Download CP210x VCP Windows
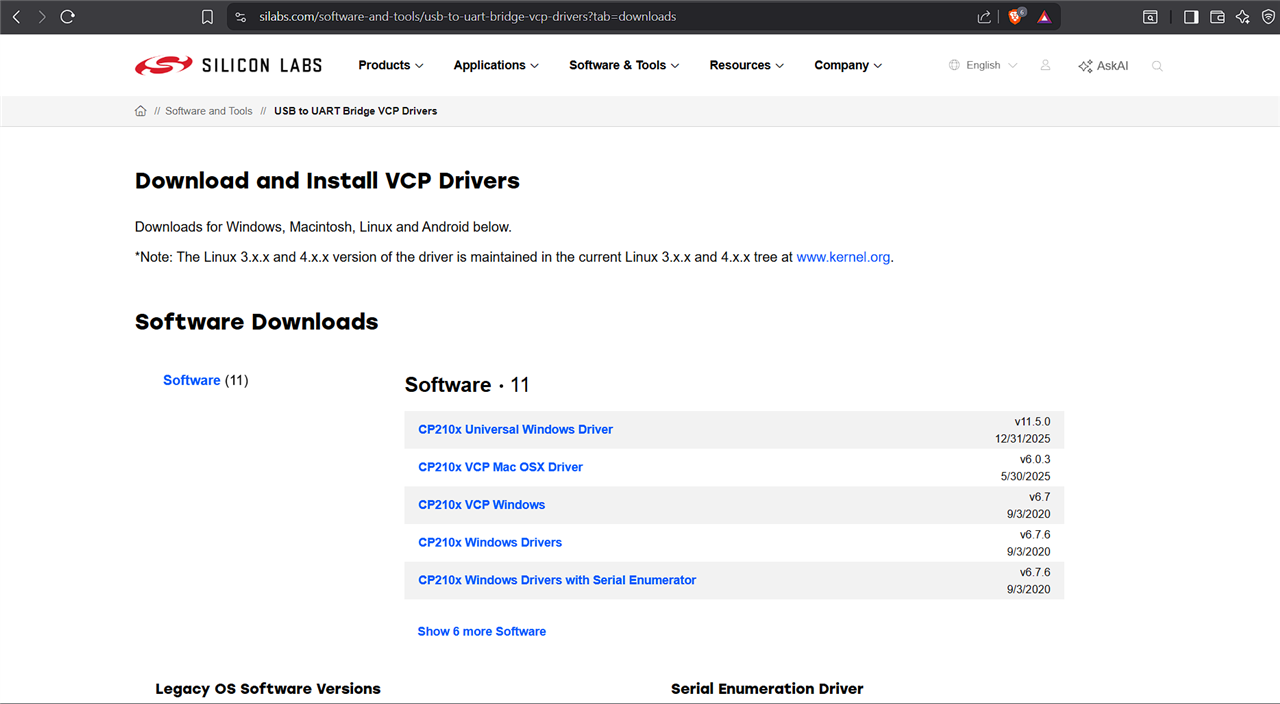This screenshot has height=704, width=1280. click(481, 505)
